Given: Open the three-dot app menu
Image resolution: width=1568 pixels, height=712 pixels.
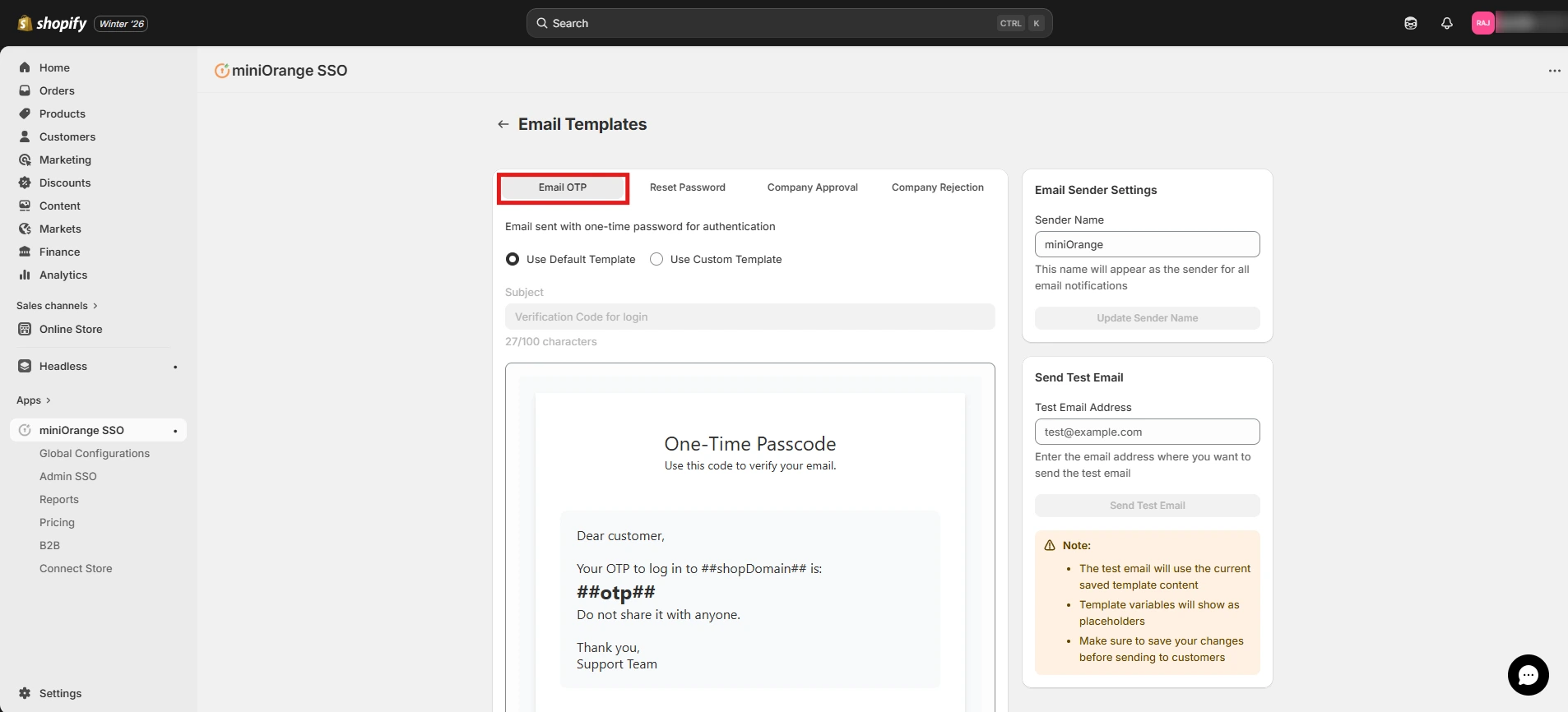Looking at the screenshot, I should 1554,71.
